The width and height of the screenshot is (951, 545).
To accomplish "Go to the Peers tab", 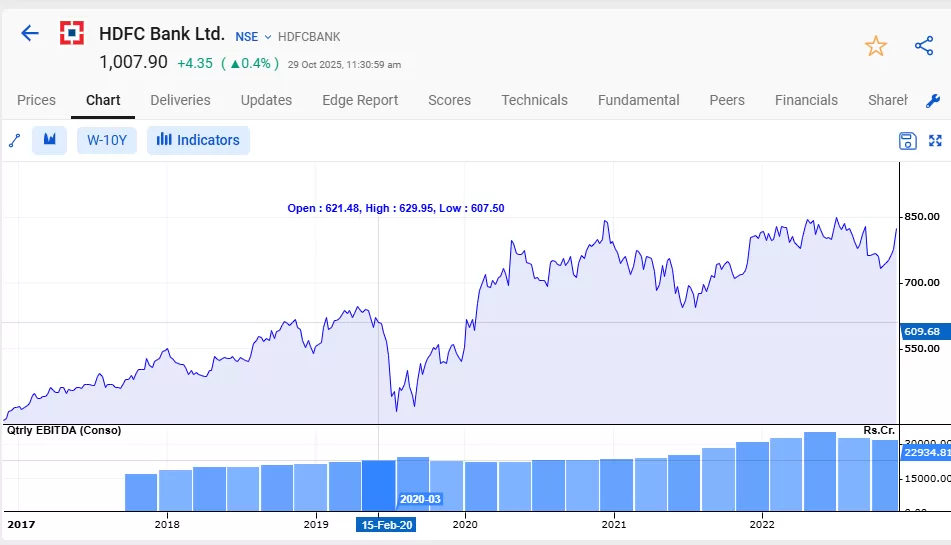I will click(727, 100).
